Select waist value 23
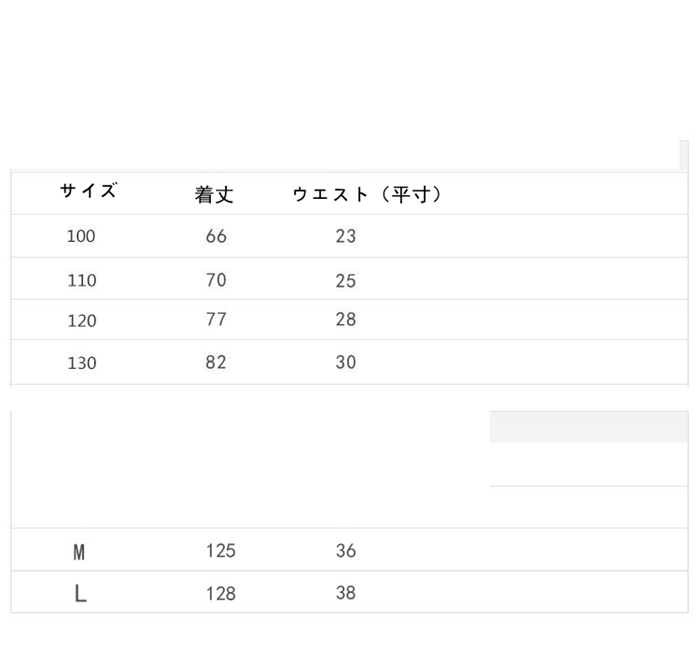 (x=346, y=237)
